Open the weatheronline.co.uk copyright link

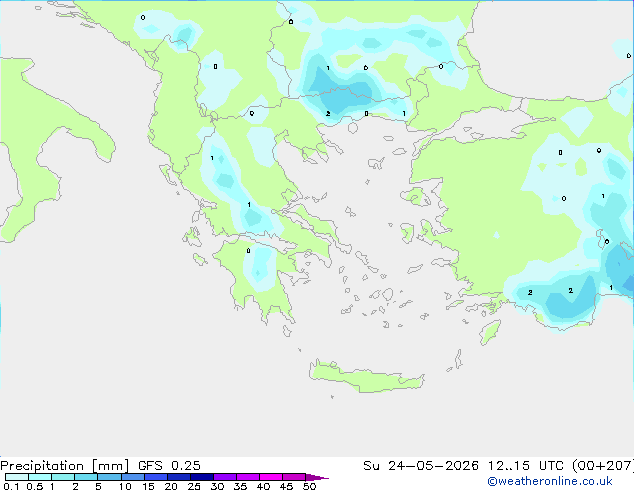click(x=550, y=481)
